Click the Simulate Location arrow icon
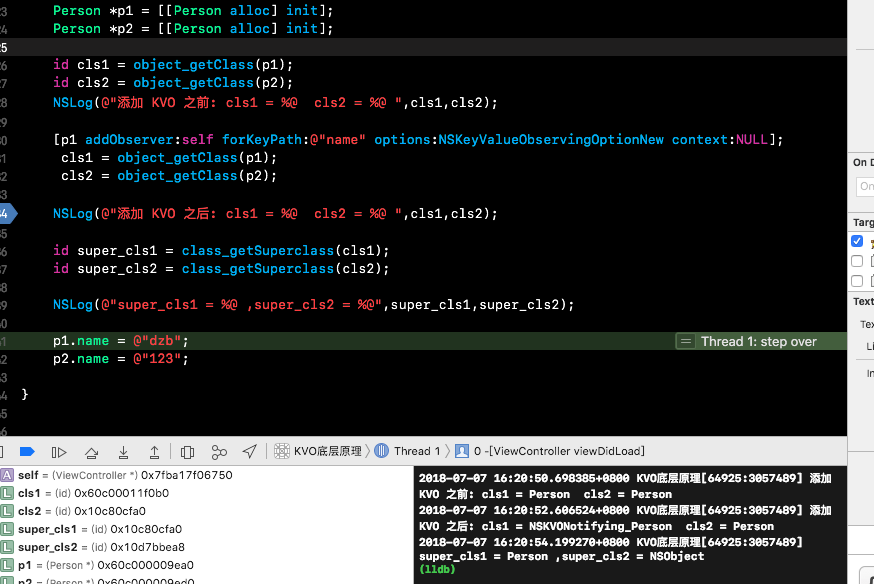The width and height of the screenshot is (874, 584). tap(250, 451)
